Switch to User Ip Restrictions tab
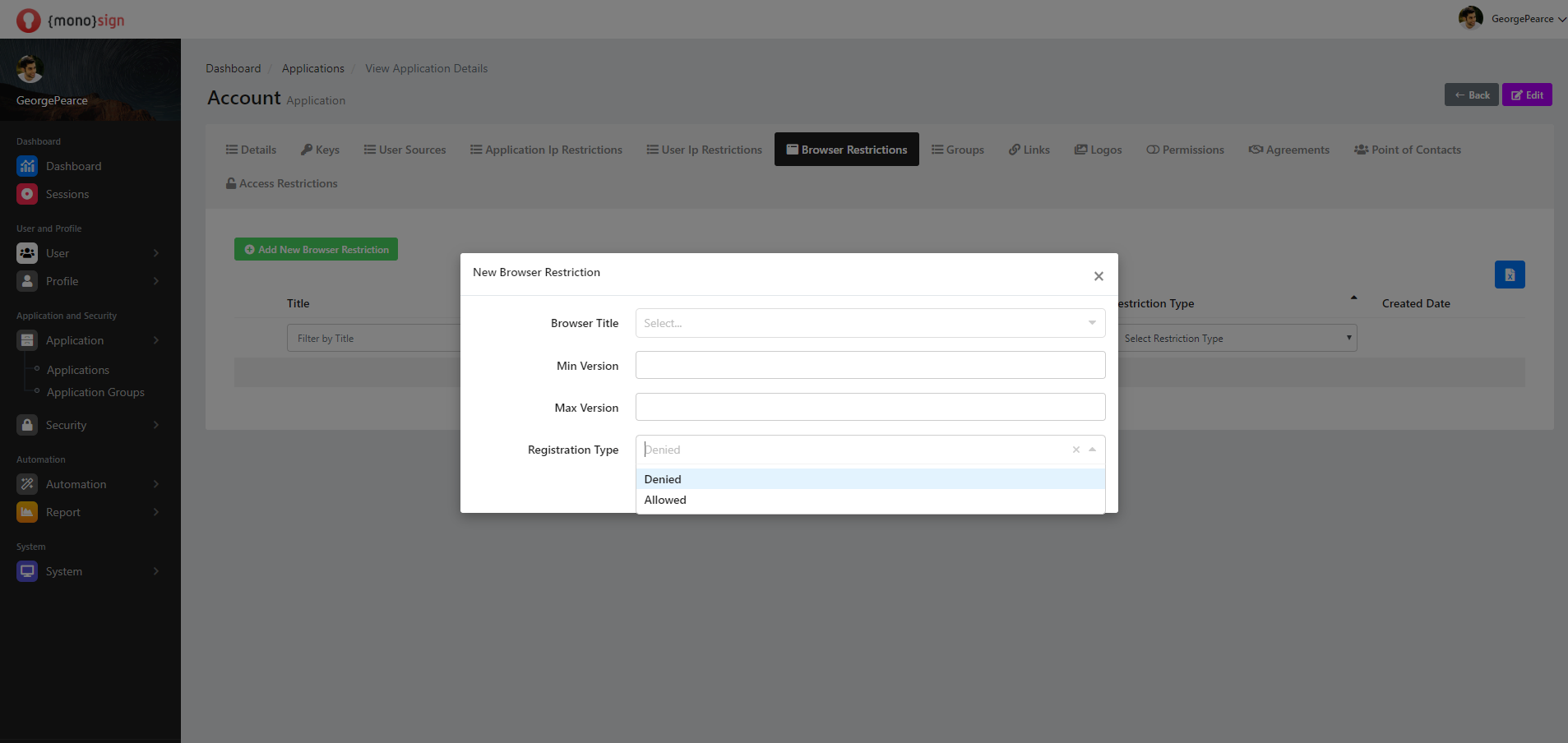The height and width of the screenshot is (743, 1568). pyautogui.click(x=704, y=150)
